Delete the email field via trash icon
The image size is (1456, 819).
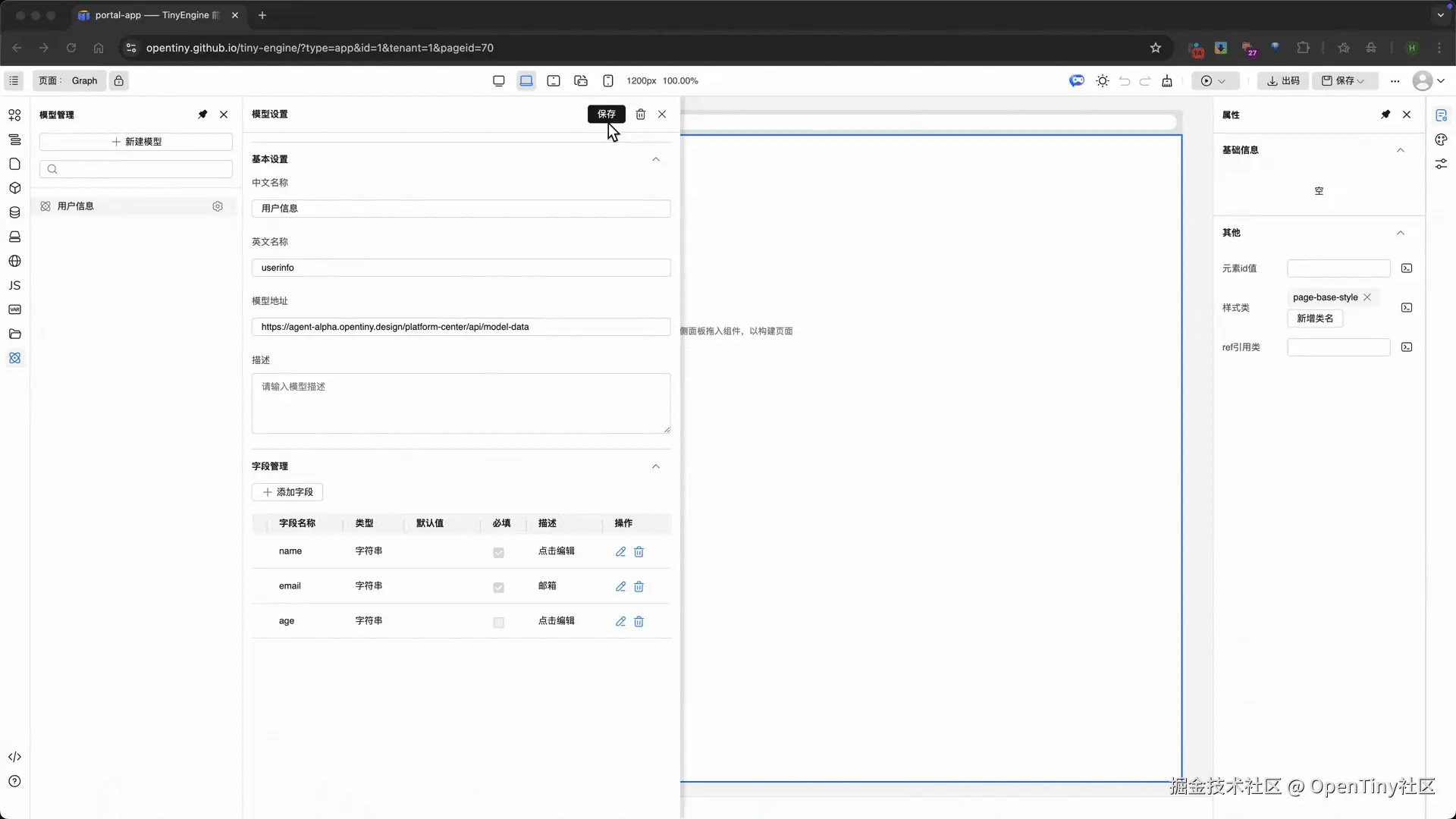click(x=639, y=586)
